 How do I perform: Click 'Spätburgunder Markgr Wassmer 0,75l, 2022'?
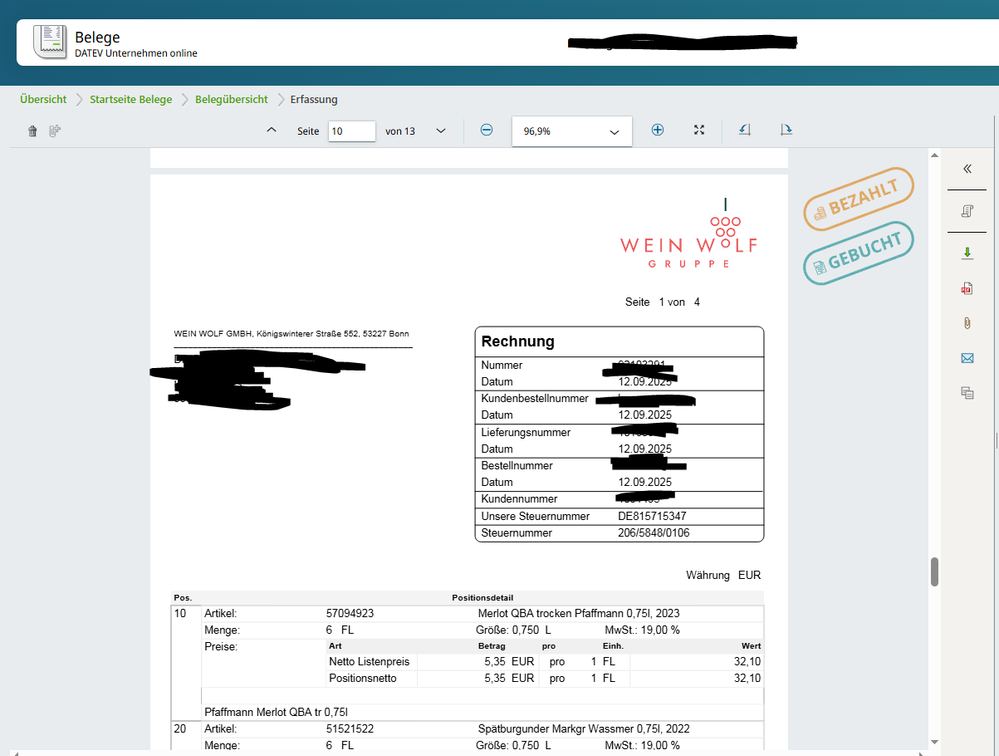pyautogui.click(x=584, y=729)
